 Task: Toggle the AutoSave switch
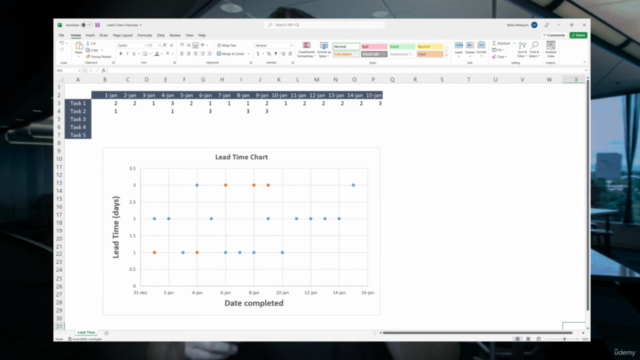tap(86, 25)
